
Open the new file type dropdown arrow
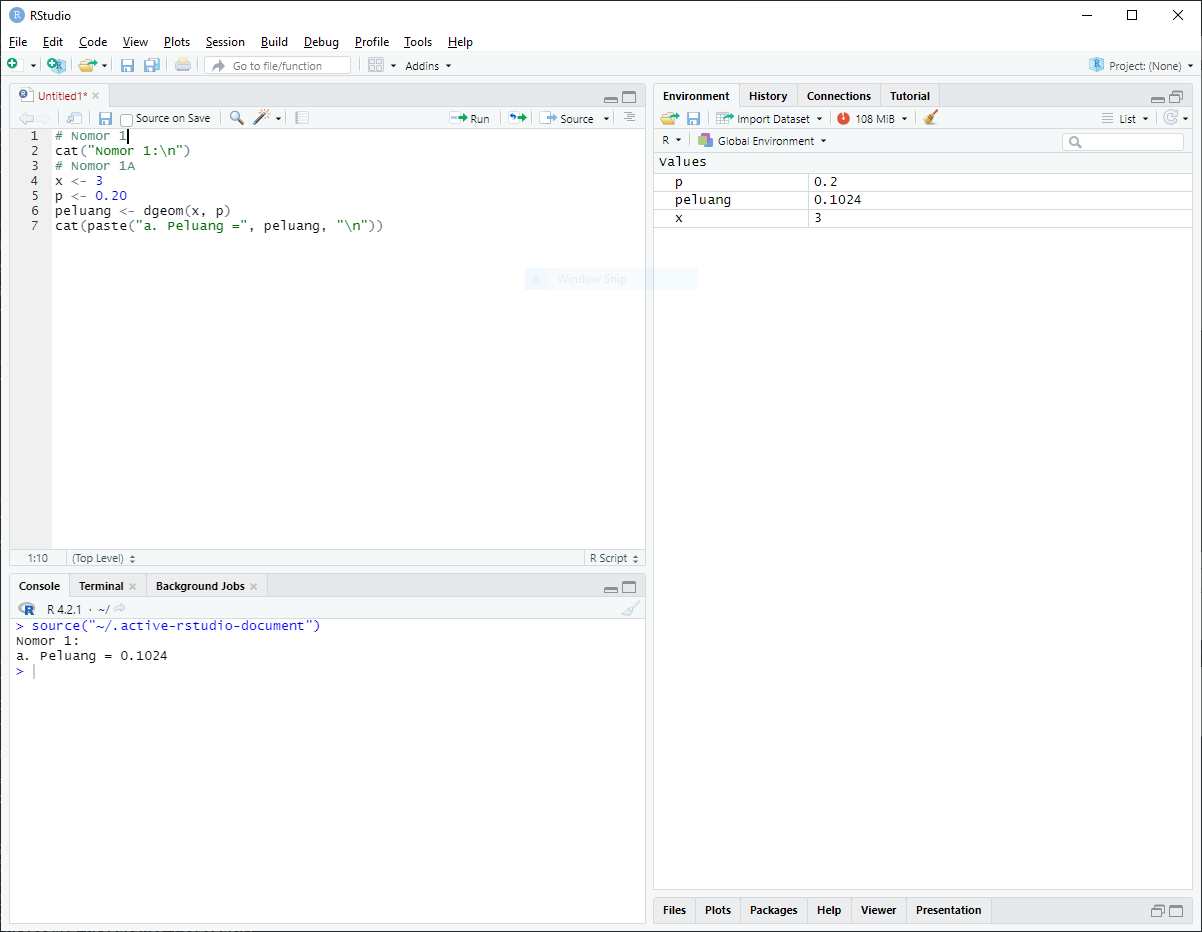[x=33, y=66]
